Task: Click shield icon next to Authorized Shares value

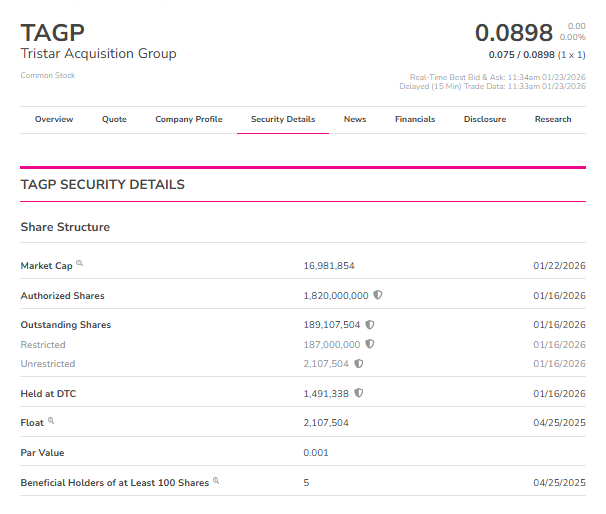Action: coord(378,295)
